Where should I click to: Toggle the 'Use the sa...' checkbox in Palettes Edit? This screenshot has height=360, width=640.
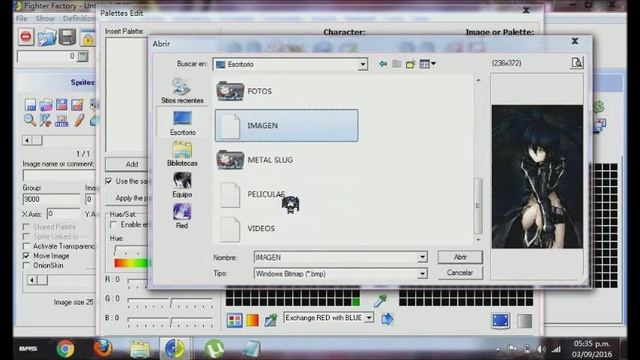coord(109,181)
